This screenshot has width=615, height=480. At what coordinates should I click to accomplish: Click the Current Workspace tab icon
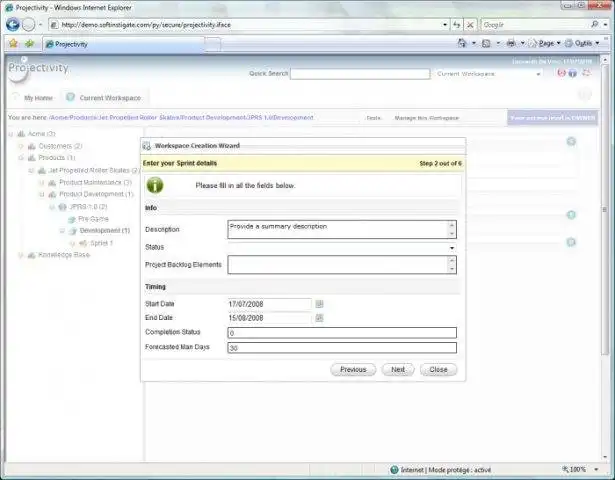click(70, 97)
